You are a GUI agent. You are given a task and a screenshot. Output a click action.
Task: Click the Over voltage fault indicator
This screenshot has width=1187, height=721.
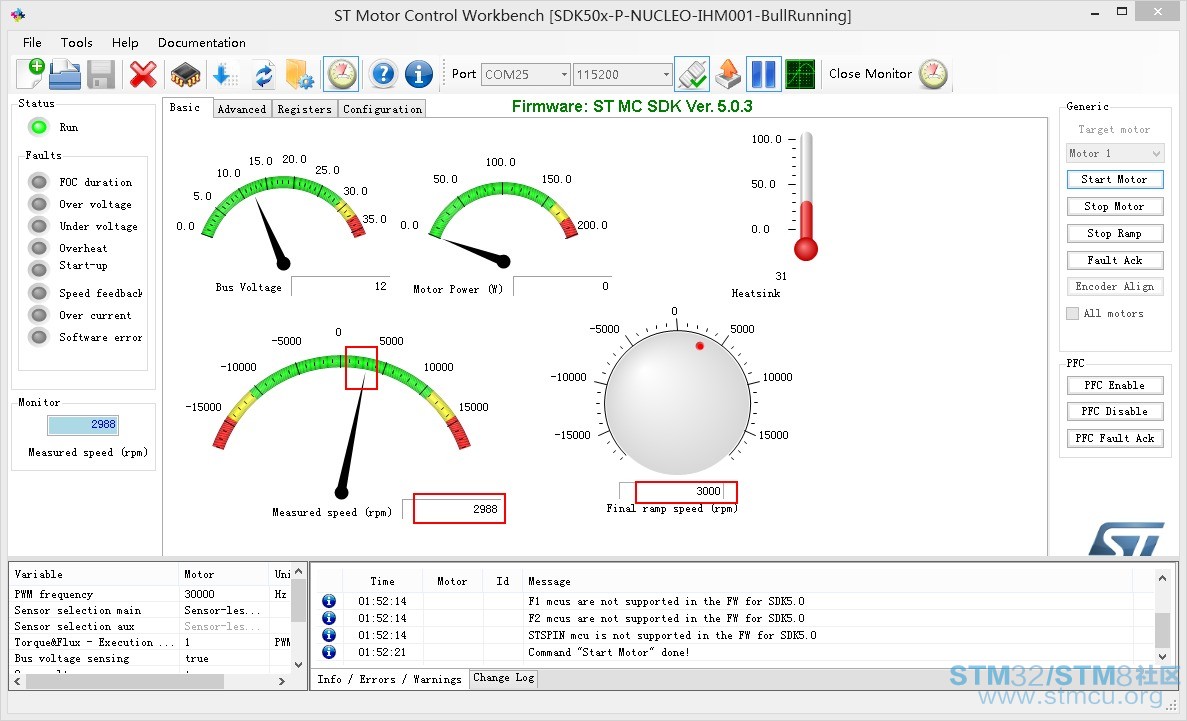click(x=39, y=204)
